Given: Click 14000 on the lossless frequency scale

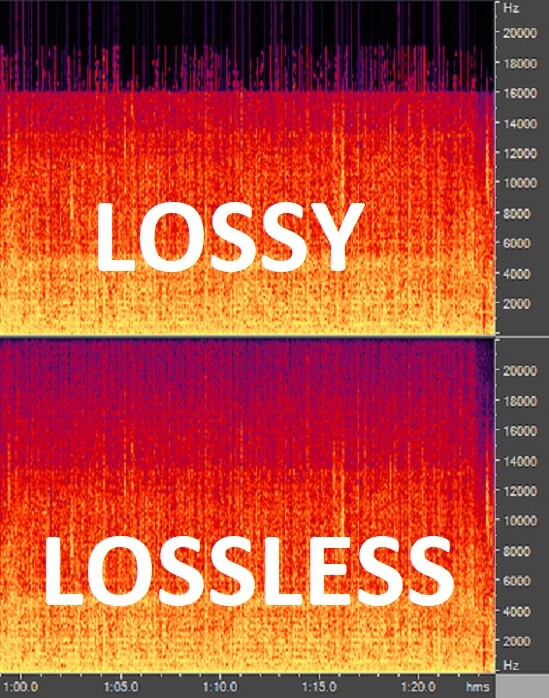Looking at the screenshot, I should tap(520, 461).
